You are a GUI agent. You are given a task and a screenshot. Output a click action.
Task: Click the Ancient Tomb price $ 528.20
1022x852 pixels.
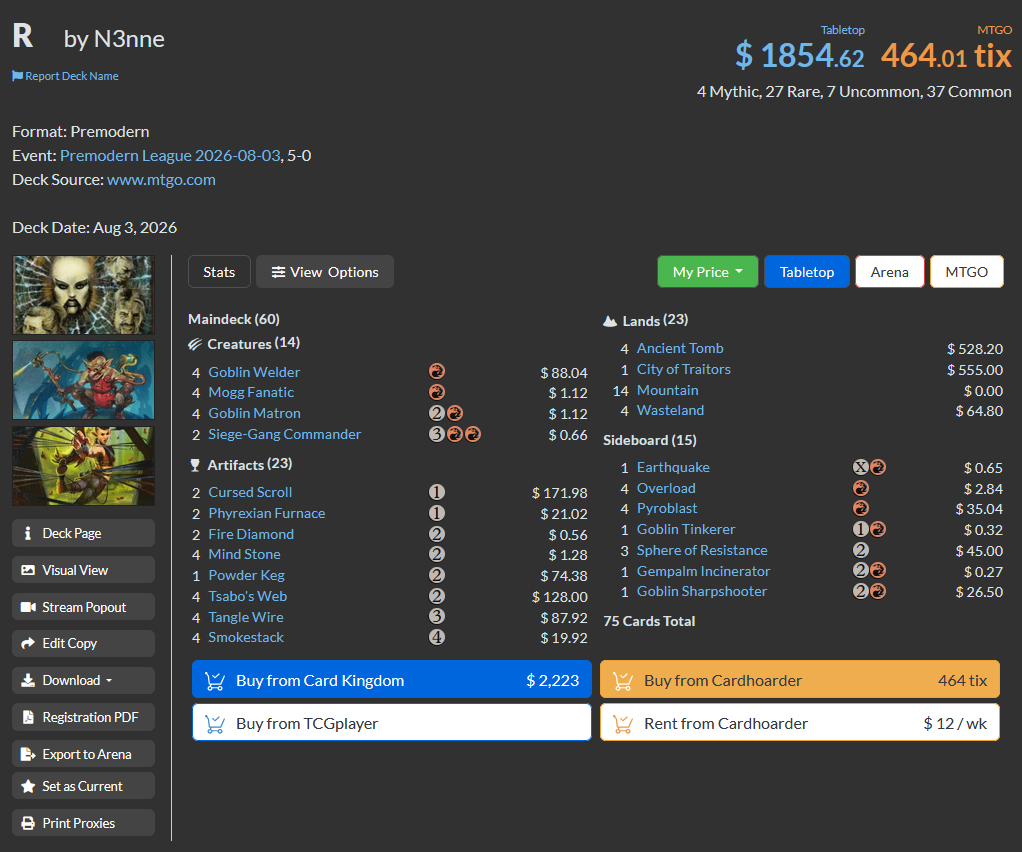(974, 349)
